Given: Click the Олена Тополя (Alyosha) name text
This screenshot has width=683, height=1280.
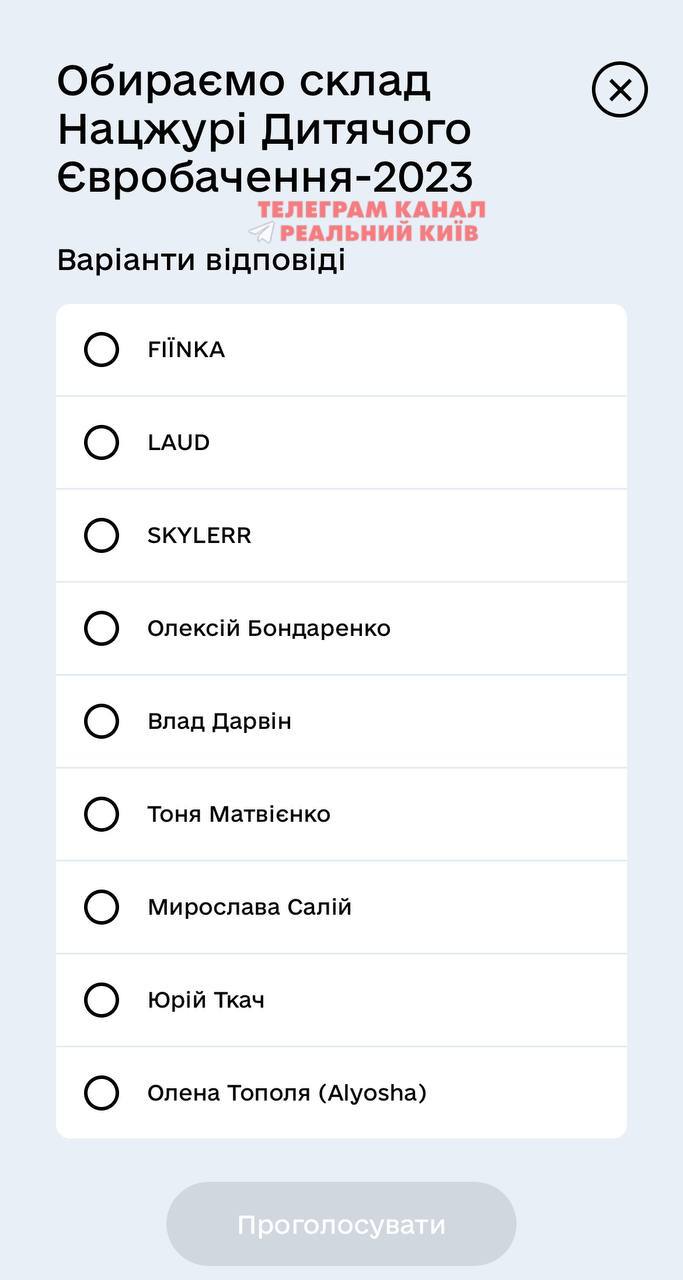Looking at the screenshot, I should (287, 1093).
